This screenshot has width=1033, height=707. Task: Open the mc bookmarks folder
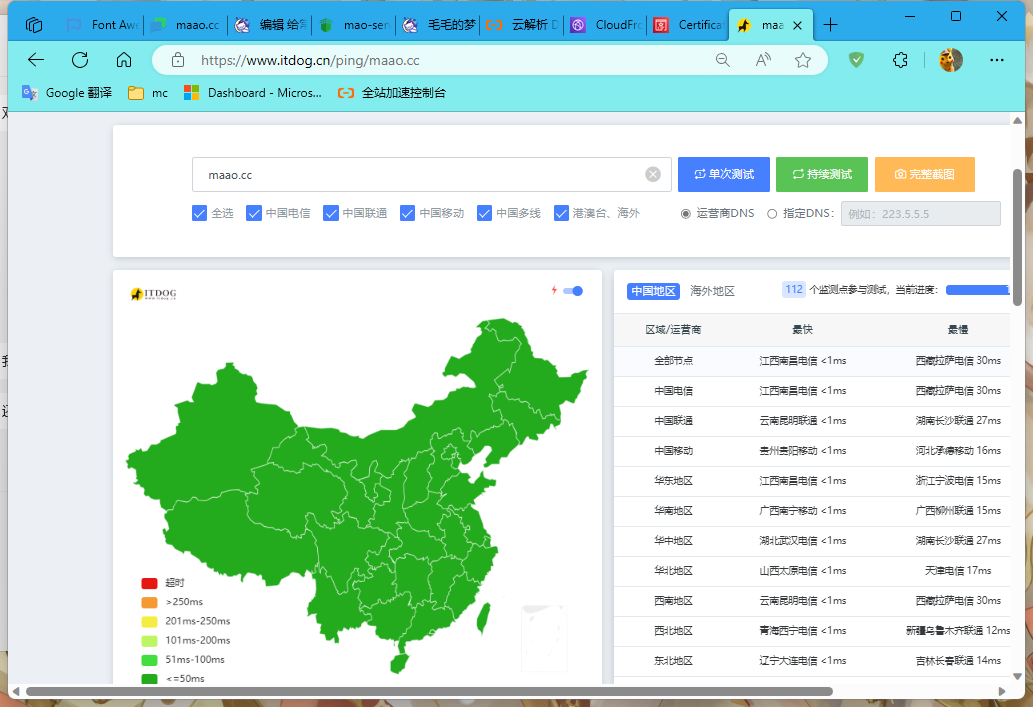click(x=148, y=93)
